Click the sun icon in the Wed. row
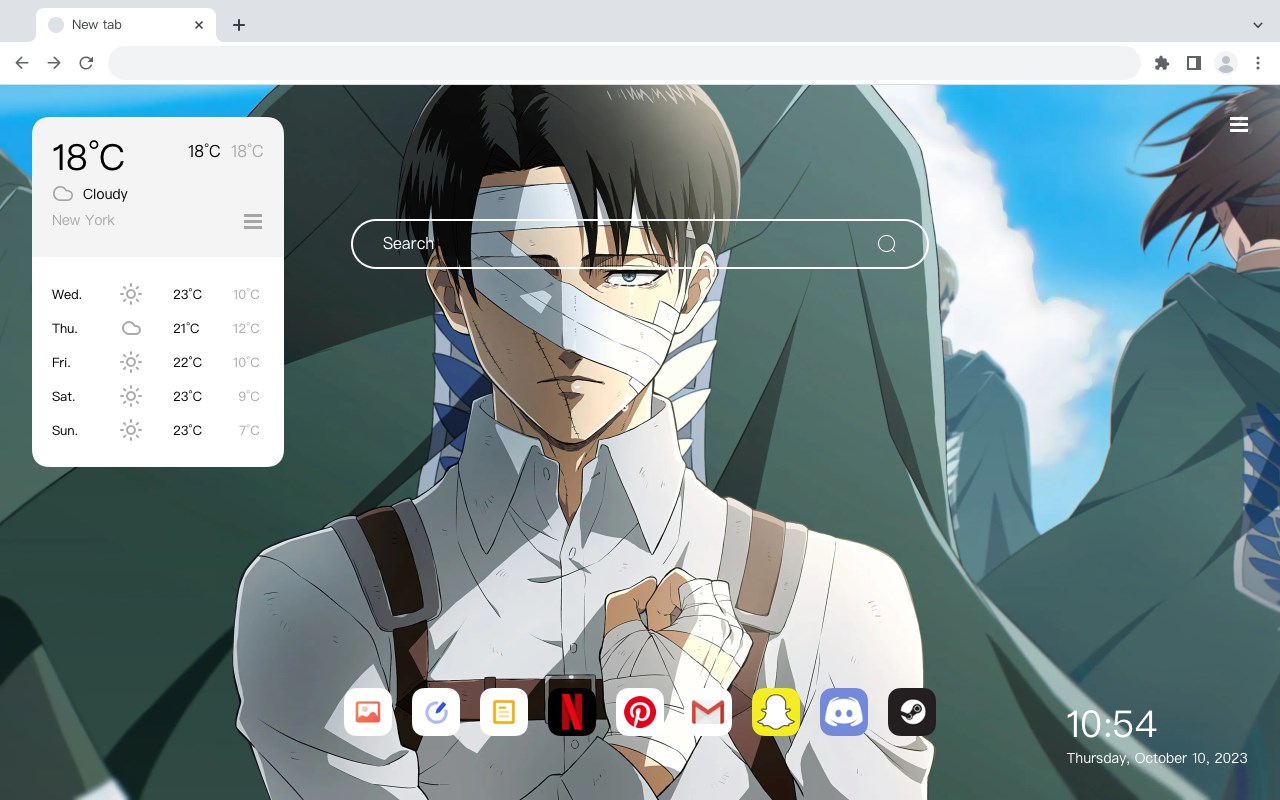 point(131,294)
